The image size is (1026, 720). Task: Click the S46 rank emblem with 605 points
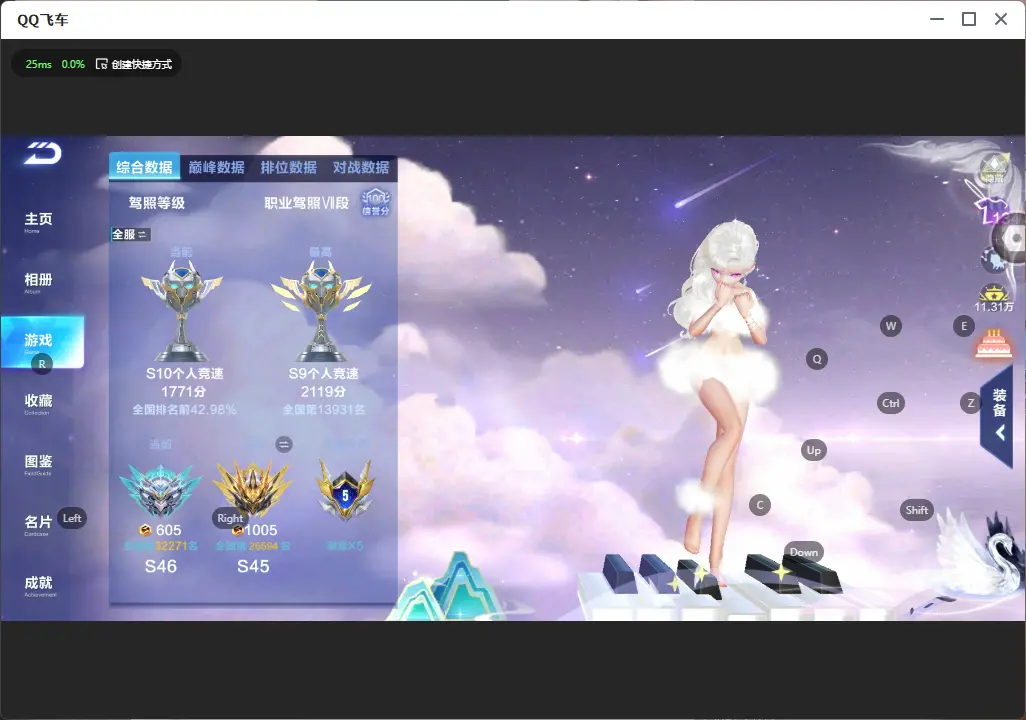pos(160,491)
